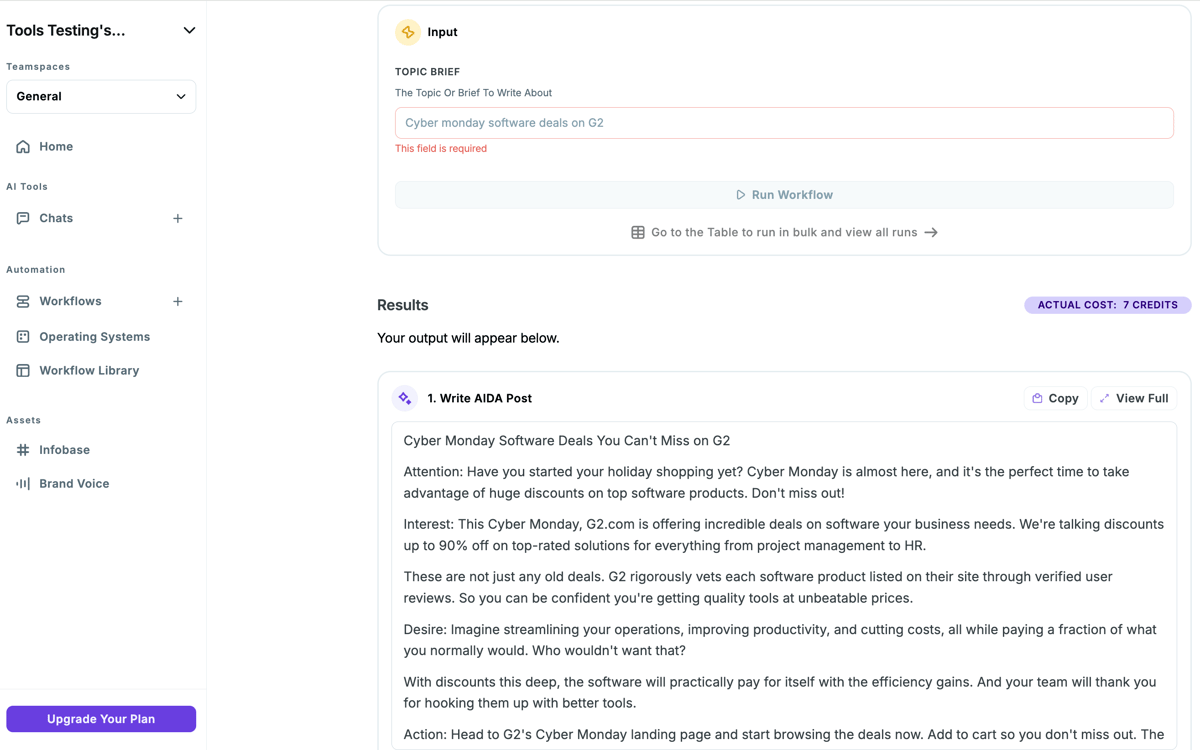The image size is (1200, 750).
Task: Open the Table to run in bulk
Action: coord(784,232)
